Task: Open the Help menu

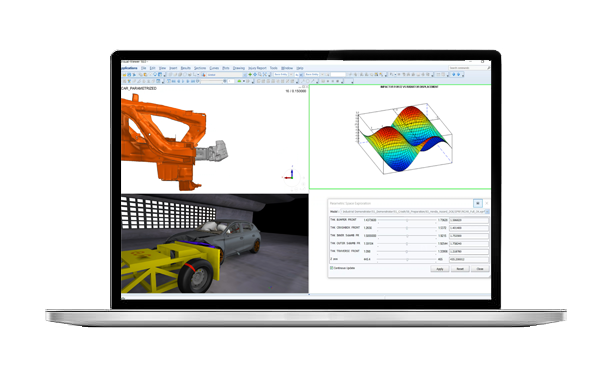Action: [x=300, y=68]
